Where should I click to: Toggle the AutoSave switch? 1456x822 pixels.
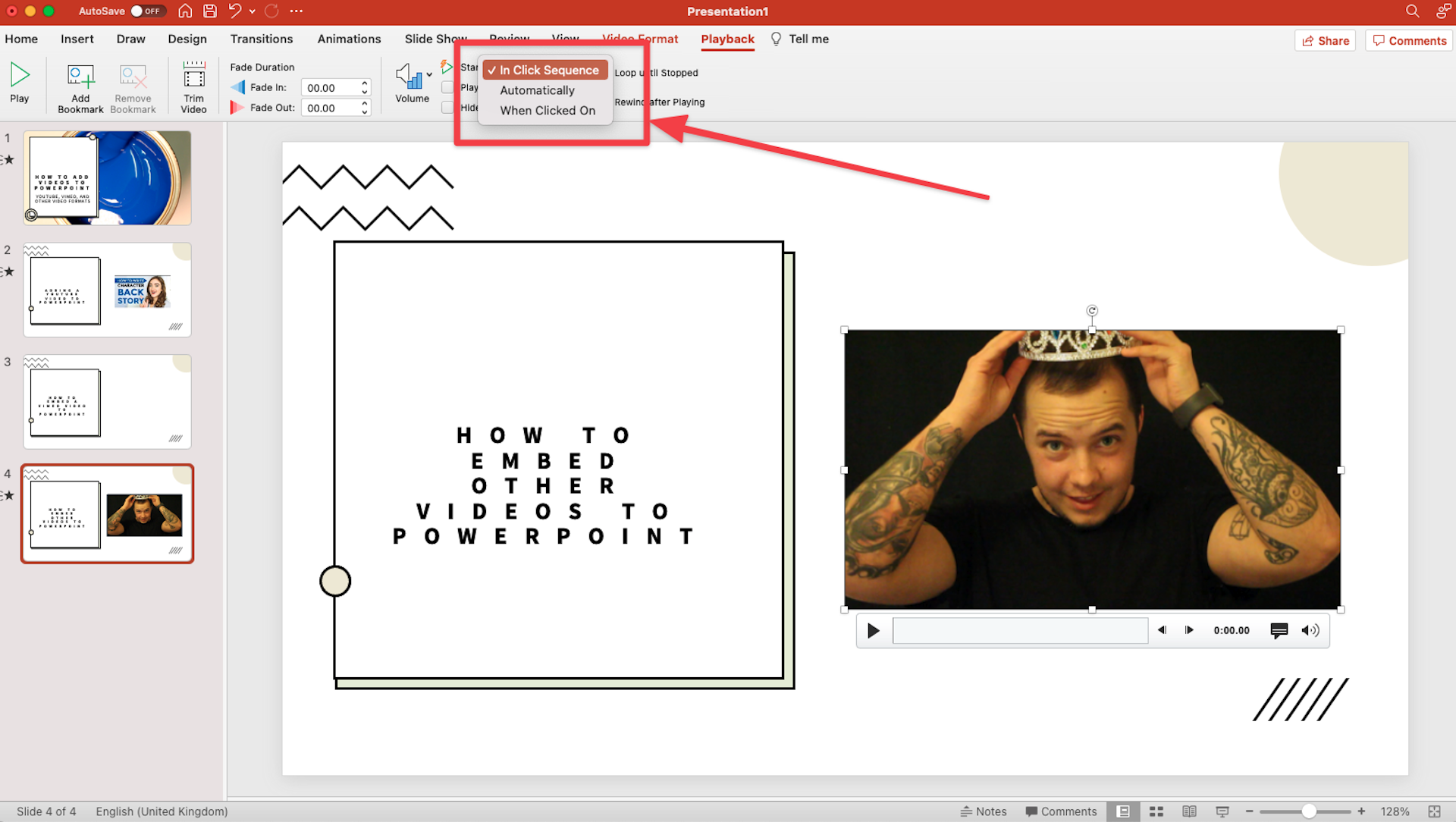[x=146, y=11]
